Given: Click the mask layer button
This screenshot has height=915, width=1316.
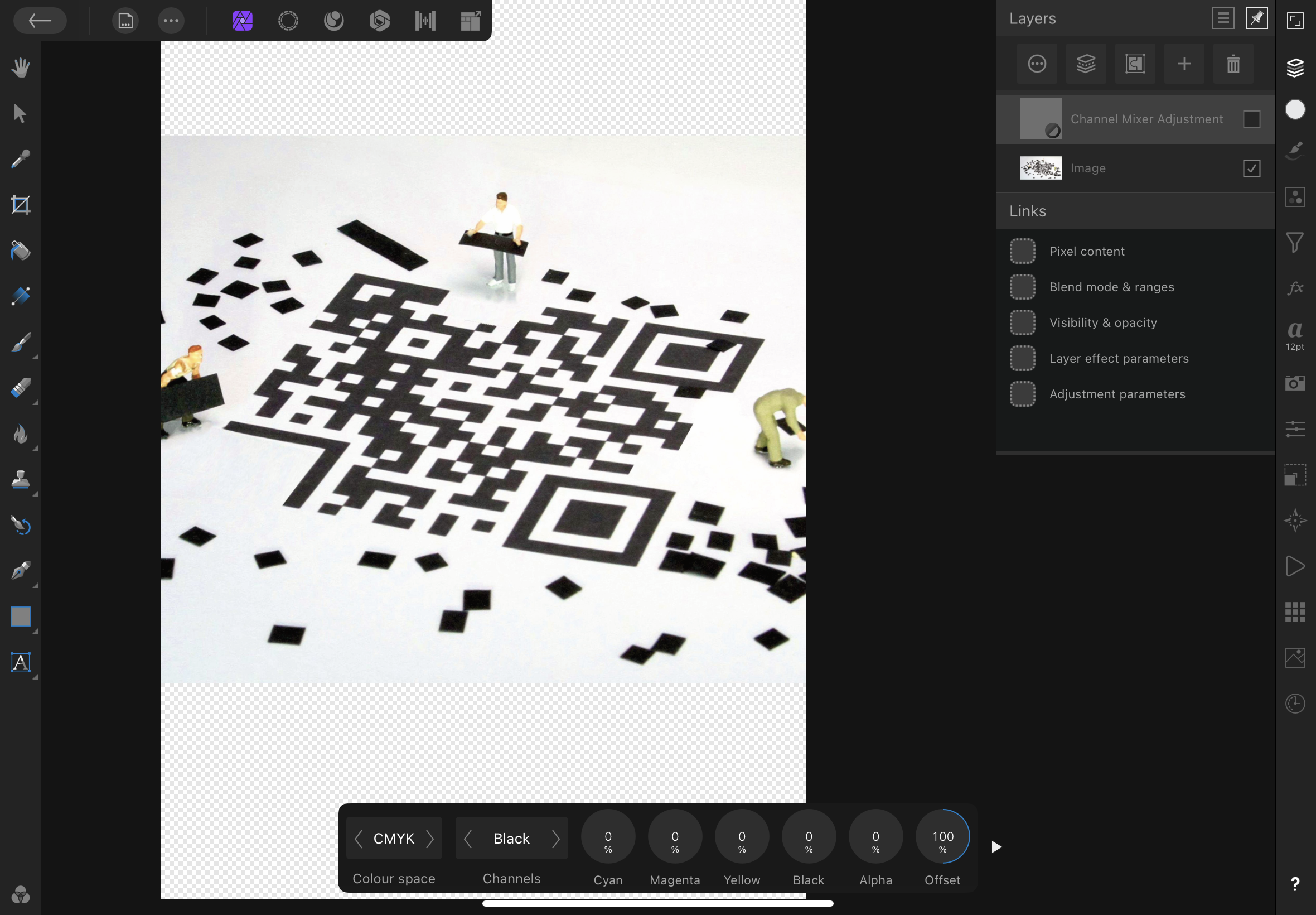Looking at the screenshot, I should coord(1135,64).
